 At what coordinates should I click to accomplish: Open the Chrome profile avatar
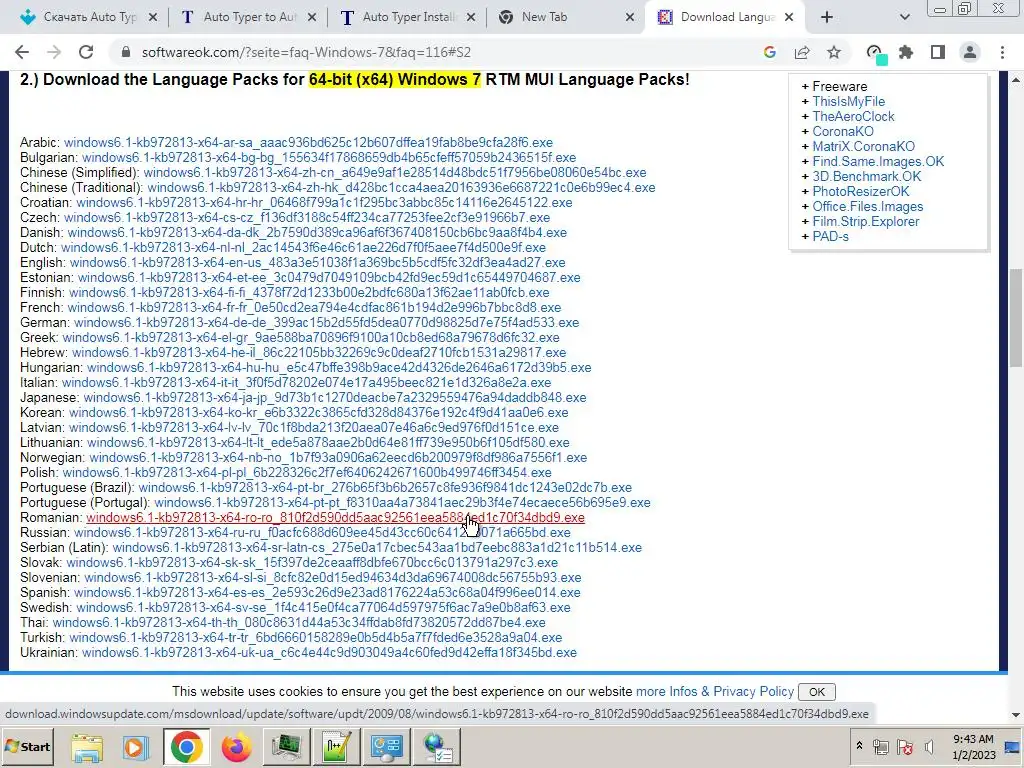click(970, 52)
